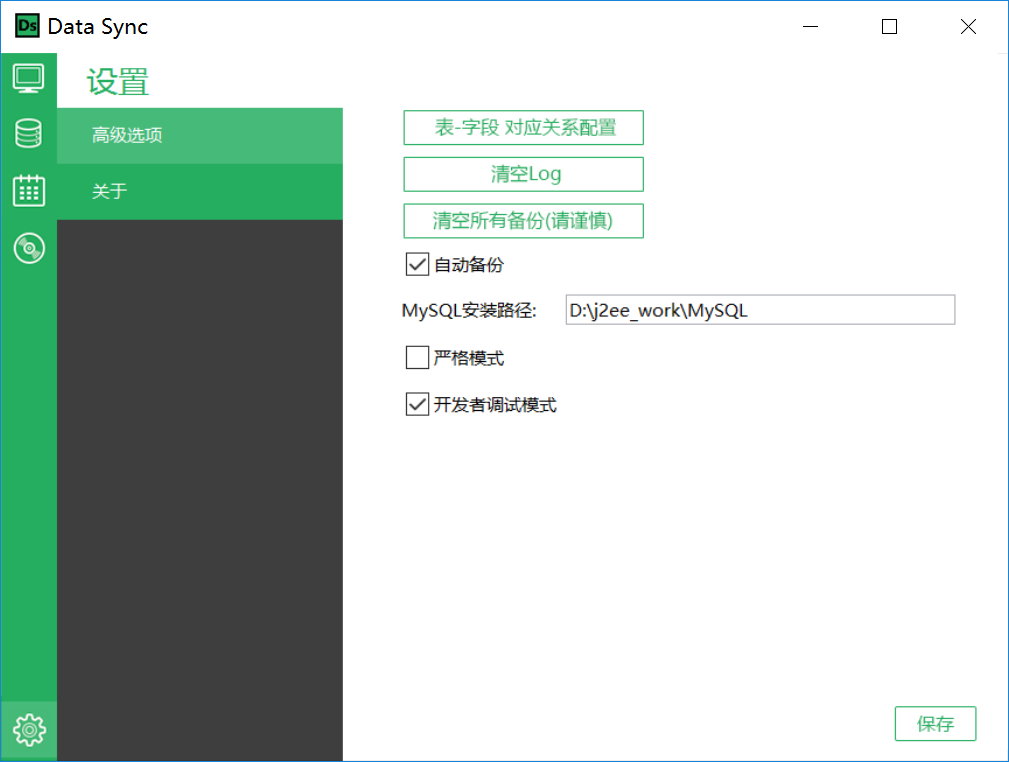Open the monitor/dashboard view in the sidebar
1009x762 pixels.
tap(29, 77)
